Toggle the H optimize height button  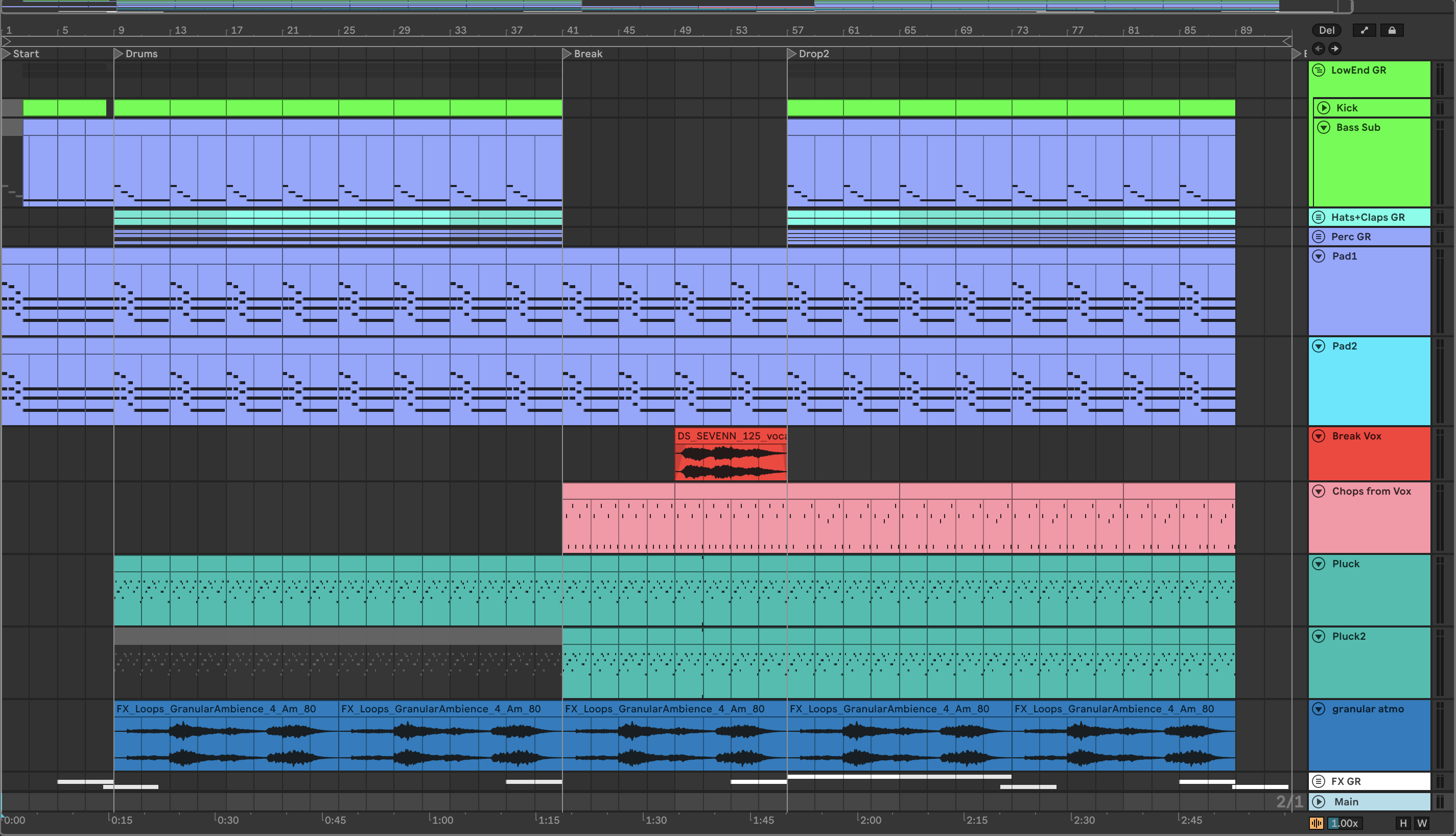1403,823
